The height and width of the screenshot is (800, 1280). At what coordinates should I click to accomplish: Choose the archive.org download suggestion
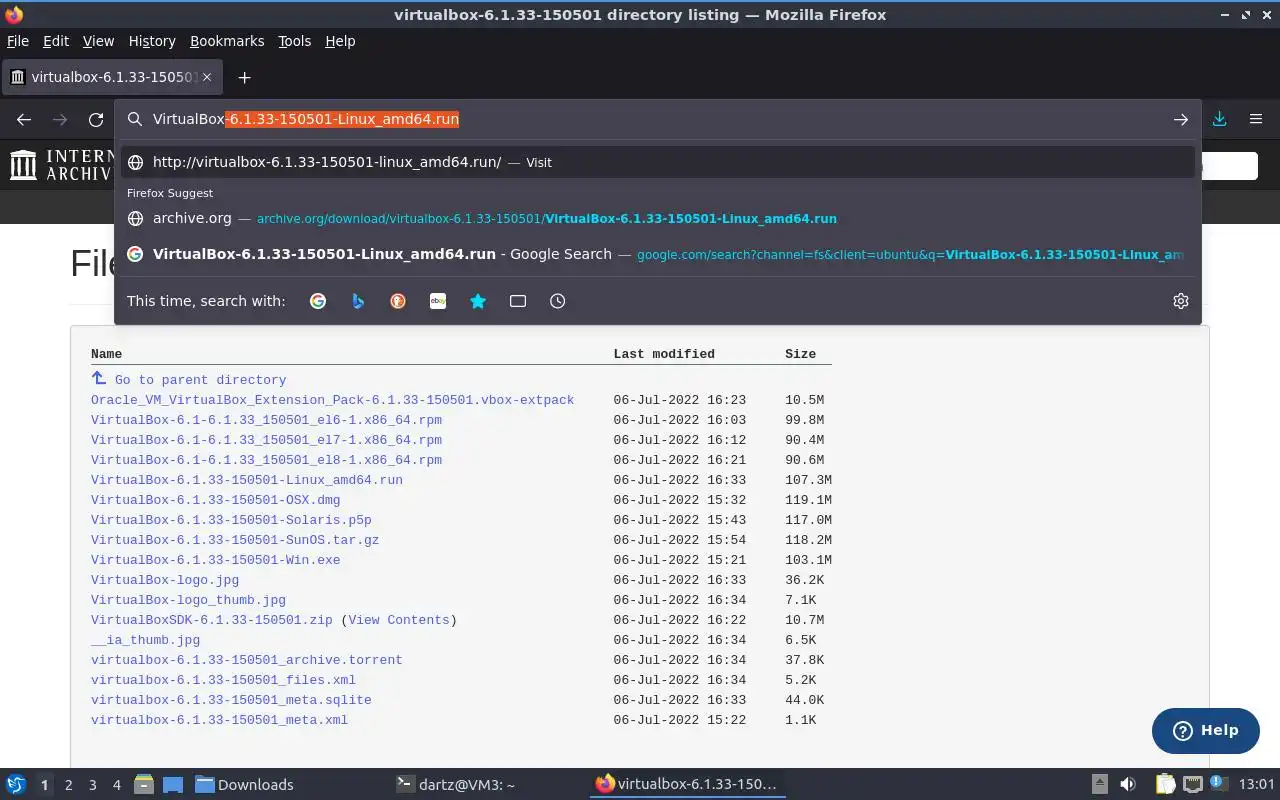658,218
